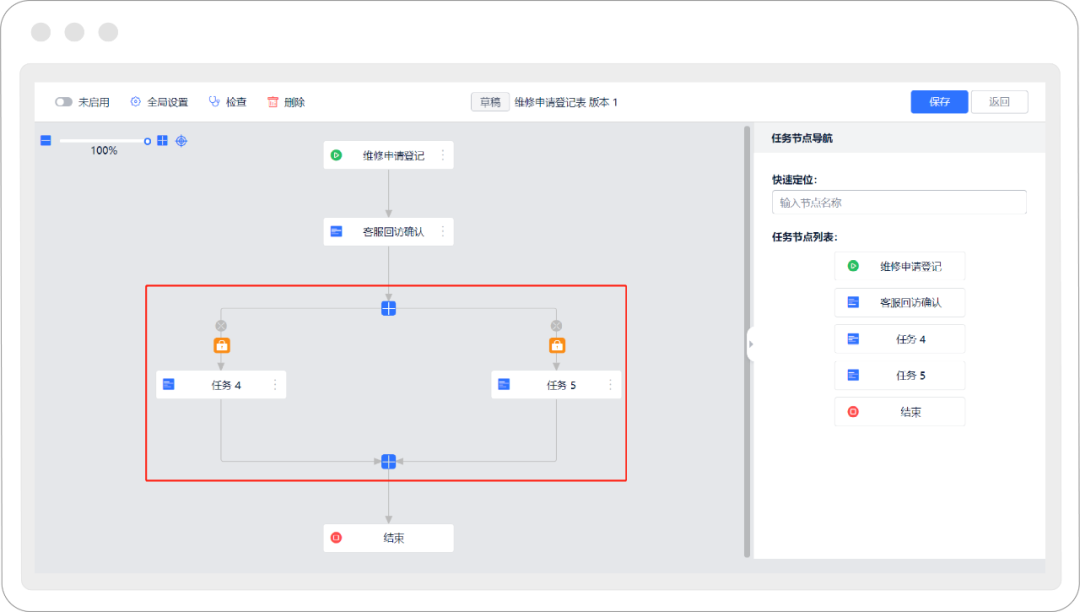Click the blue grid layout icon by zoom slider

[x=162, y=141]
